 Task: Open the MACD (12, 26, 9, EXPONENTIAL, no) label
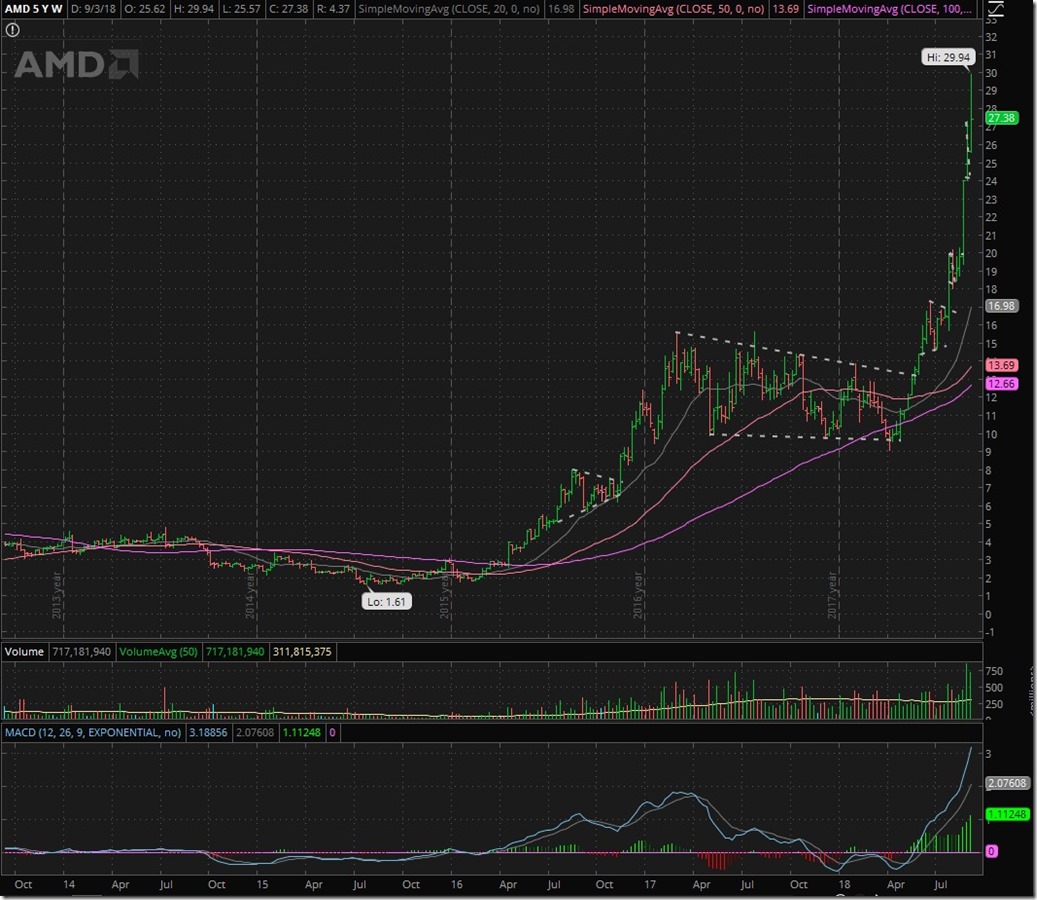[x=93, y=733]
